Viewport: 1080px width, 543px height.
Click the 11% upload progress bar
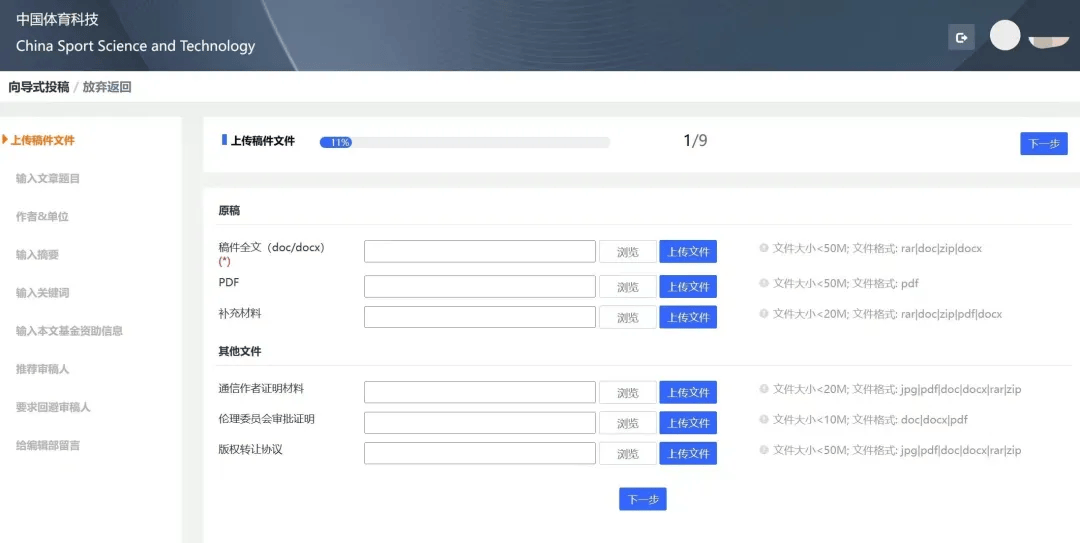[464, 142]
